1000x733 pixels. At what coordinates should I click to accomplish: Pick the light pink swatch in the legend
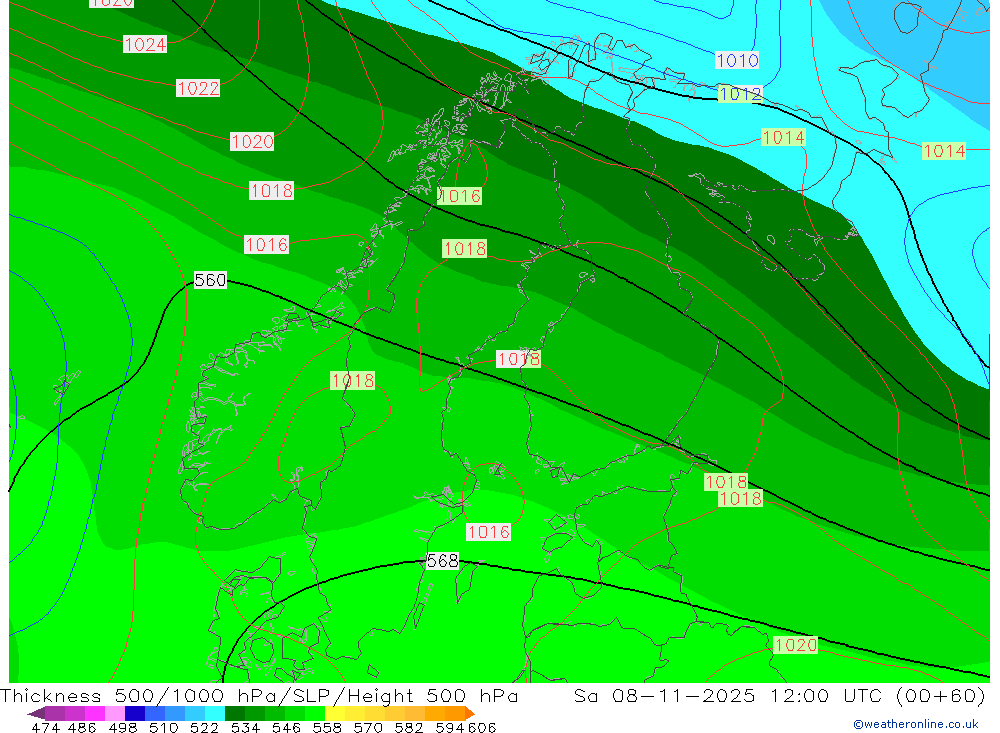click(113, 713)
